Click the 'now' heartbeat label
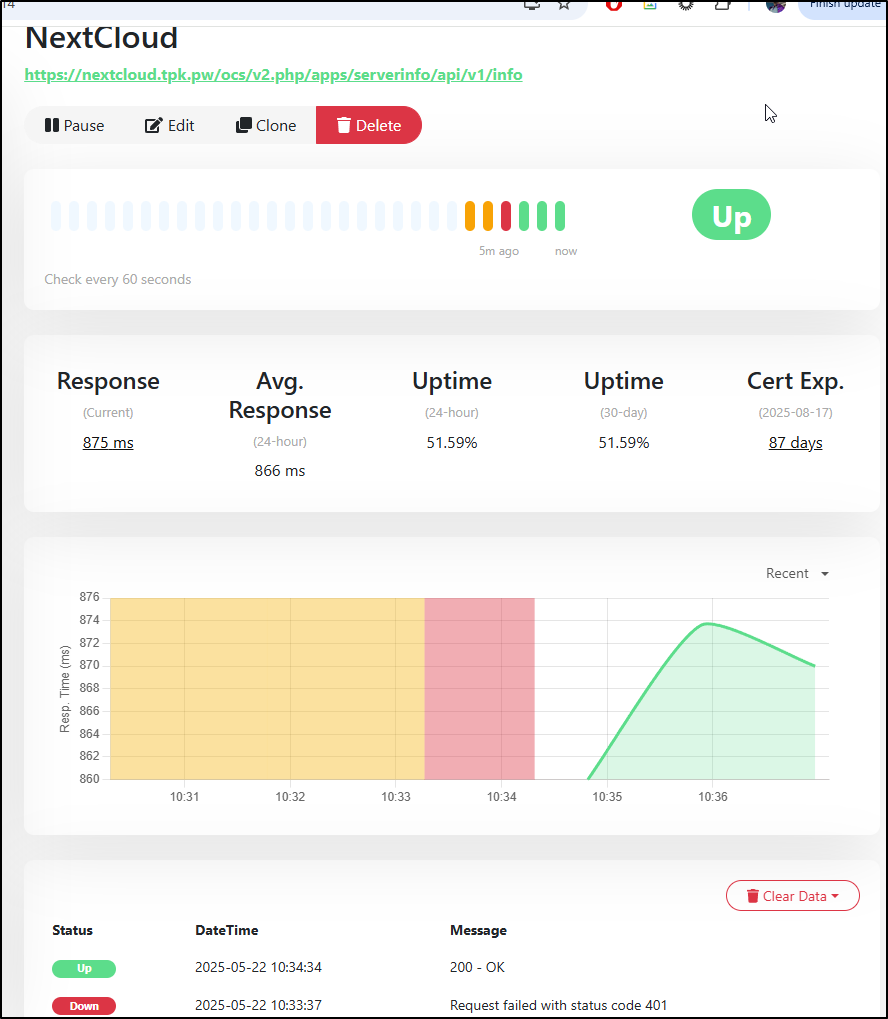Image resolution: width=888 pixels, height=1019 pixels. 566,252
